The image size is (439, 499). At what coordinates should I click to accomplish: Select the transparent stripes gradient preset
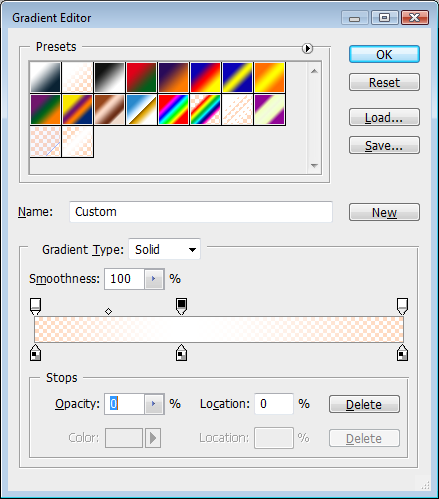click(238, 110)
